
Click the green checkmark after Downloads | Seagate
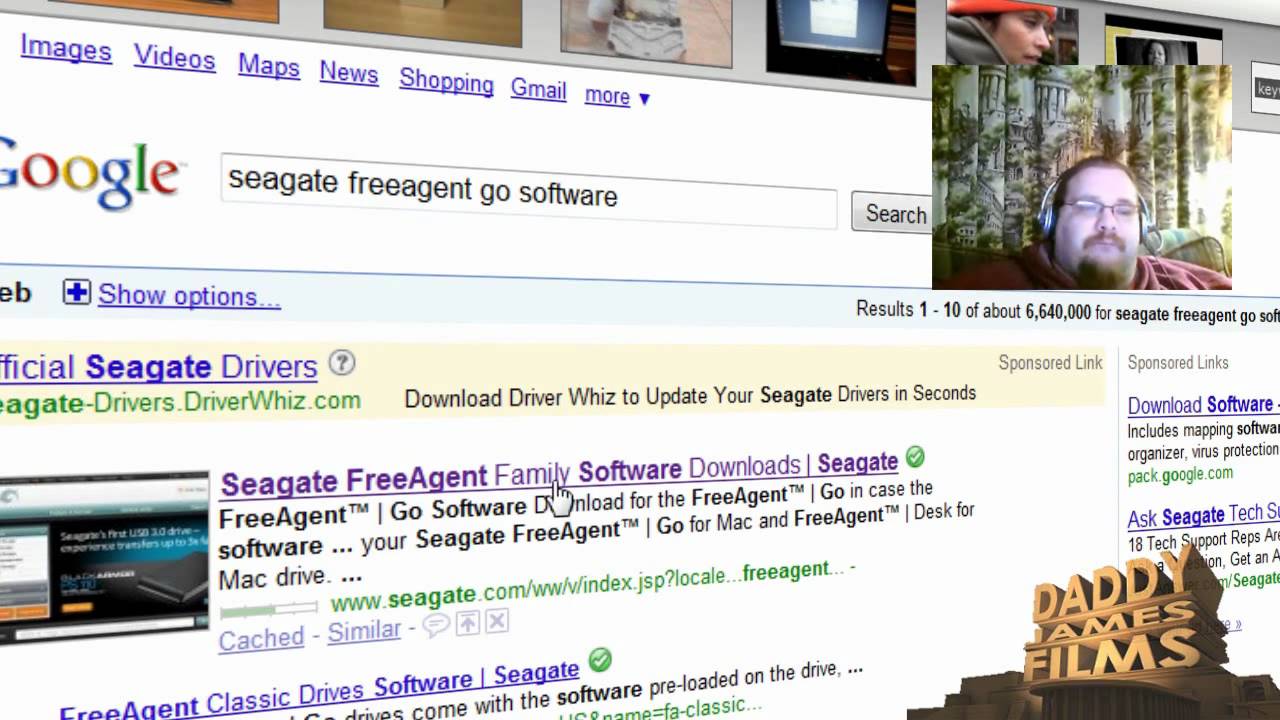[915, 458]
